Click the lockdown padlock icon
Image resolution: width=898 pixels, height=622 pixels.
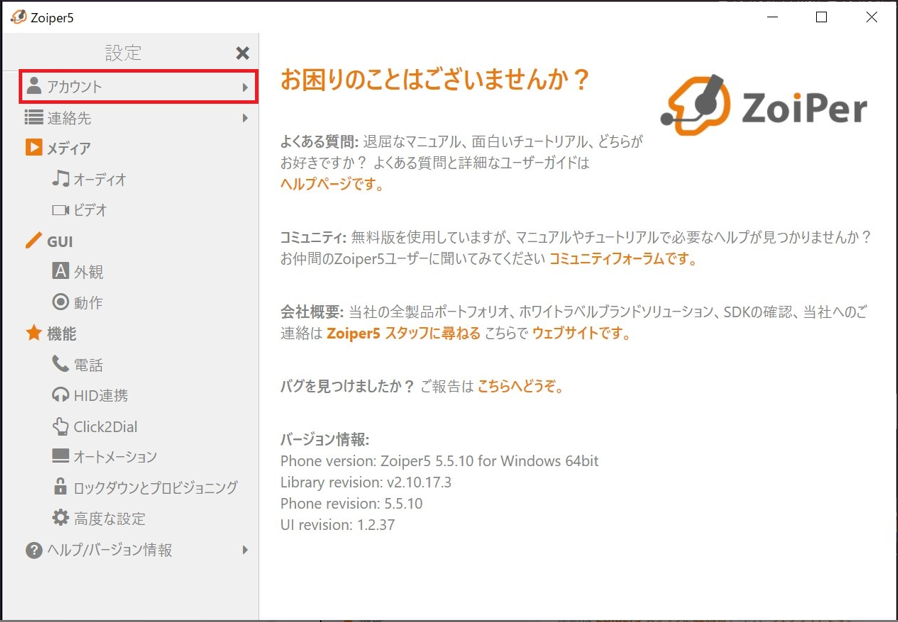61,486
